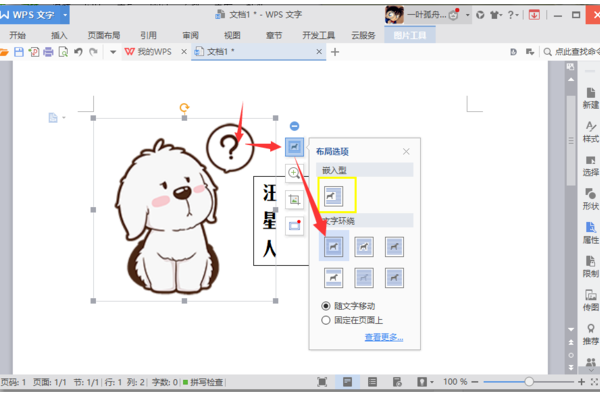Select 固定在页面上 radio option
Screen dimensions: 600x400
(352, 320)
